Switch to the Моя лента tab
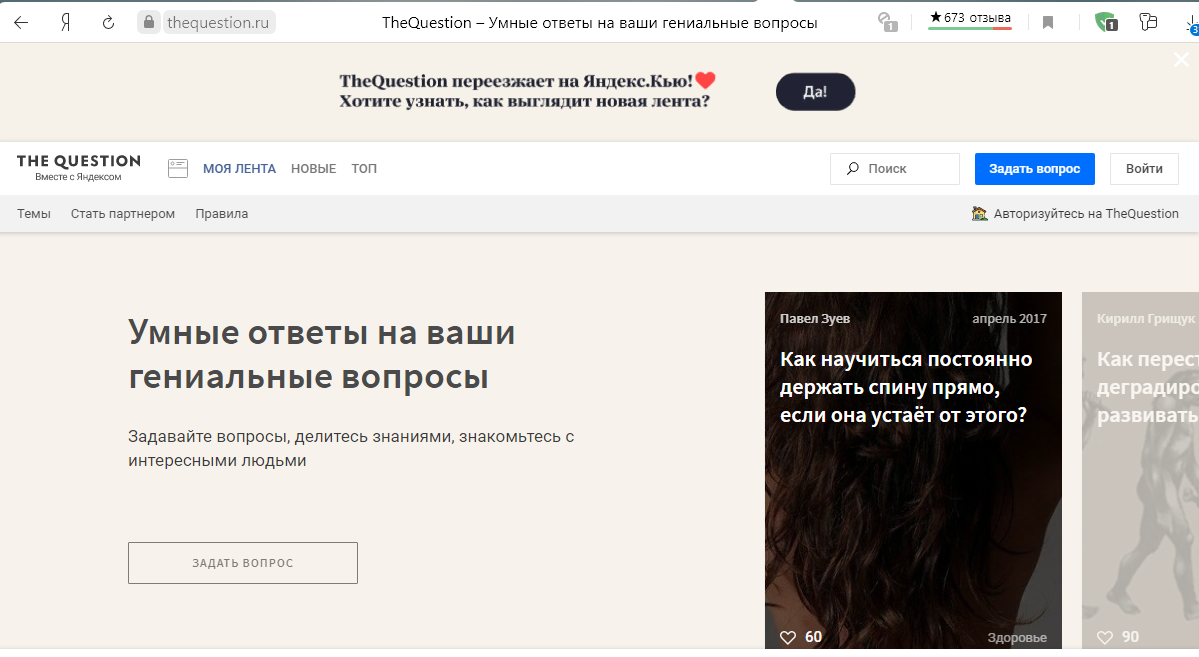 coord(239,168)
